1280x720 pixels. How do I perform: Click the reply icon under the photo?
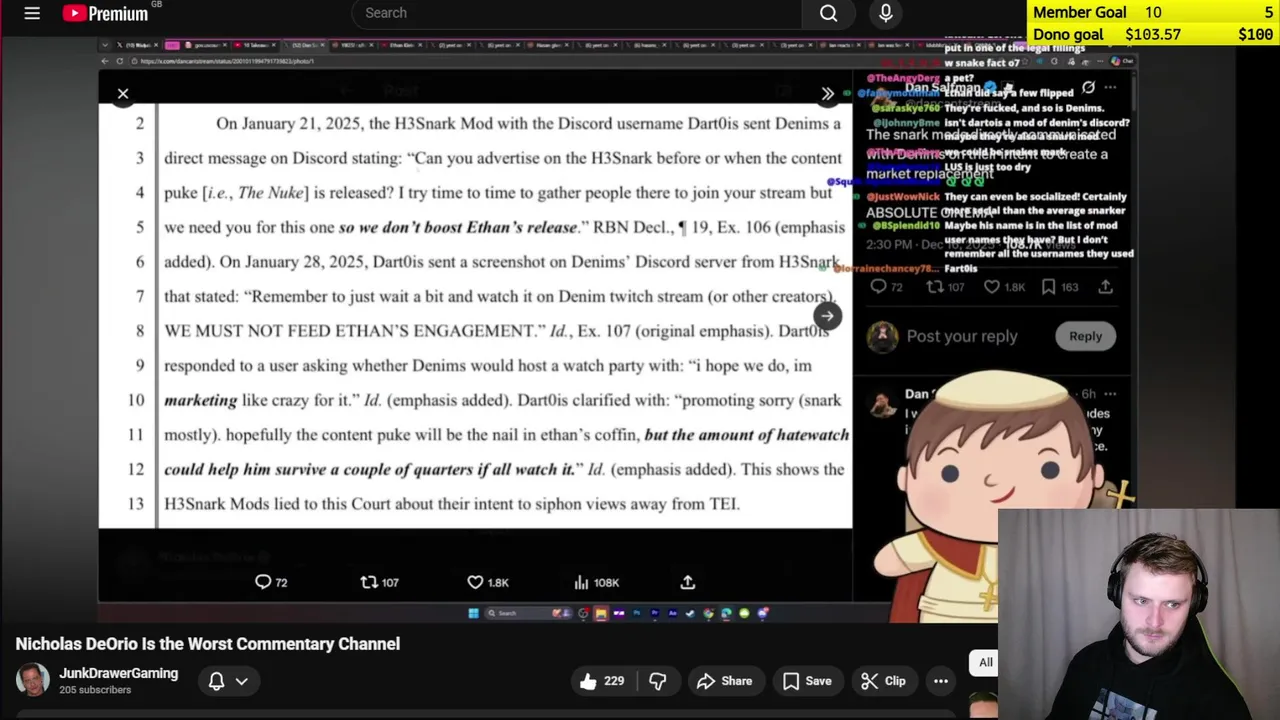point(263,582)
